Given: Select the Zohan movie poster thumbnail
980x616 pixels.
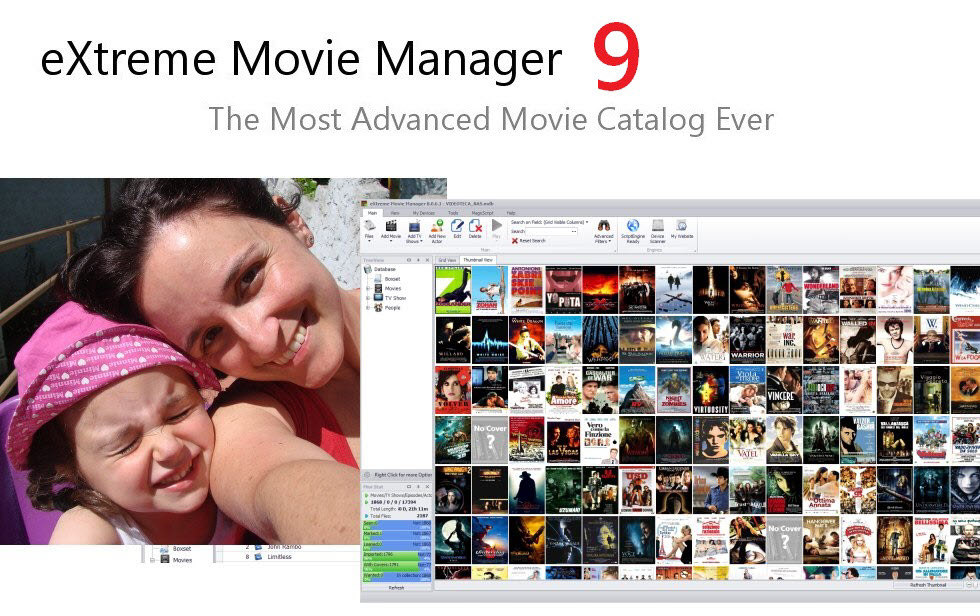Looking at the screenshot, I should pyautogui.click(x=489, y=290).
